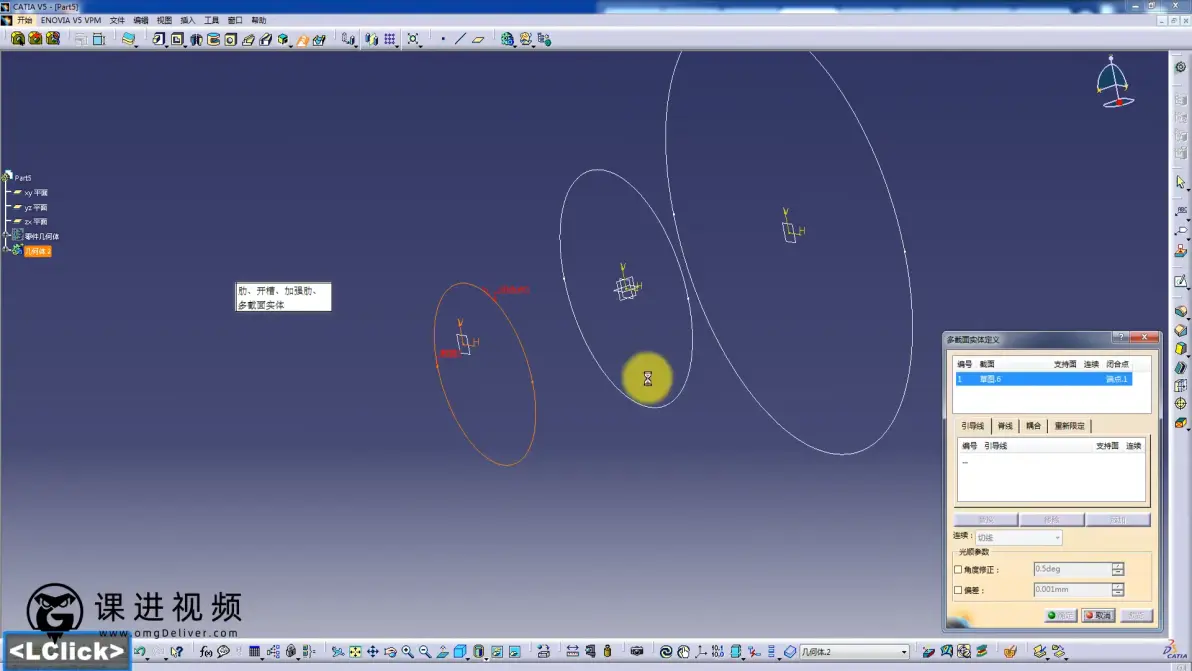Viewport: 1192px width, 671px height.
Task: Switch to the 重新限定 tab
Action: coord(1070,426)
